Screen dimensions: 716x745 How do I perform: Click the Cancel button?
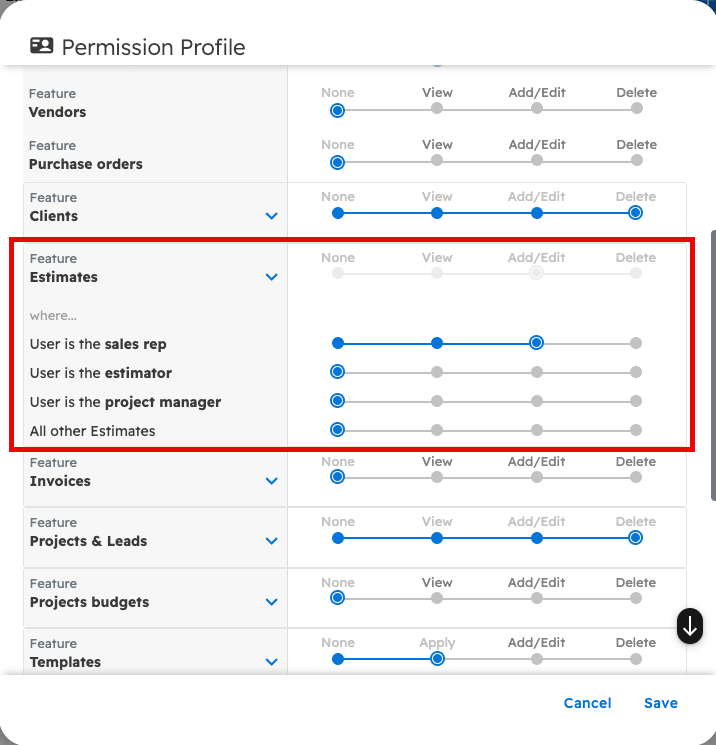(x=587, y=703)
